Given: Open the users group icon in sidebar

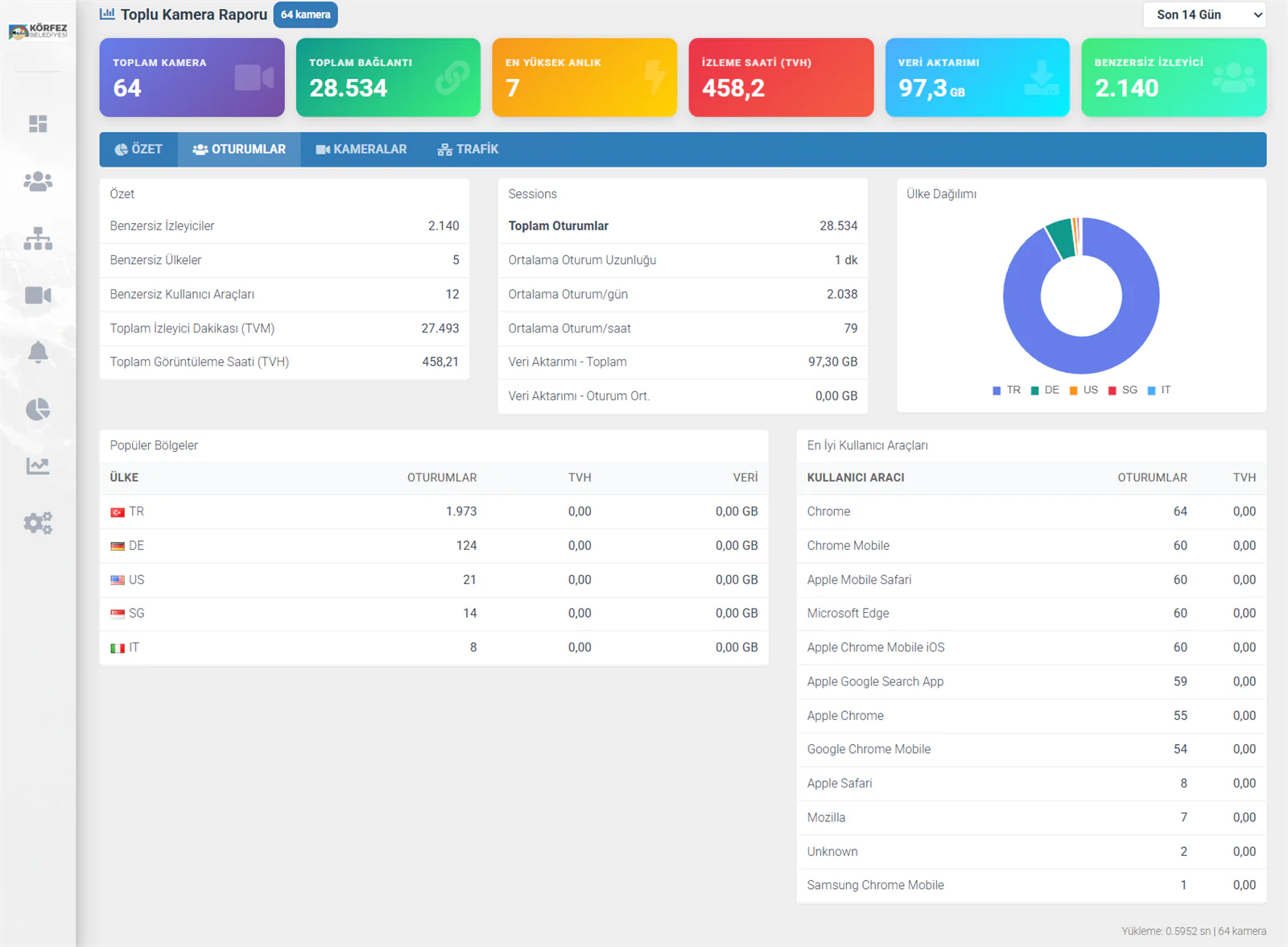Looking at the screenshot, I should point(38,181).
